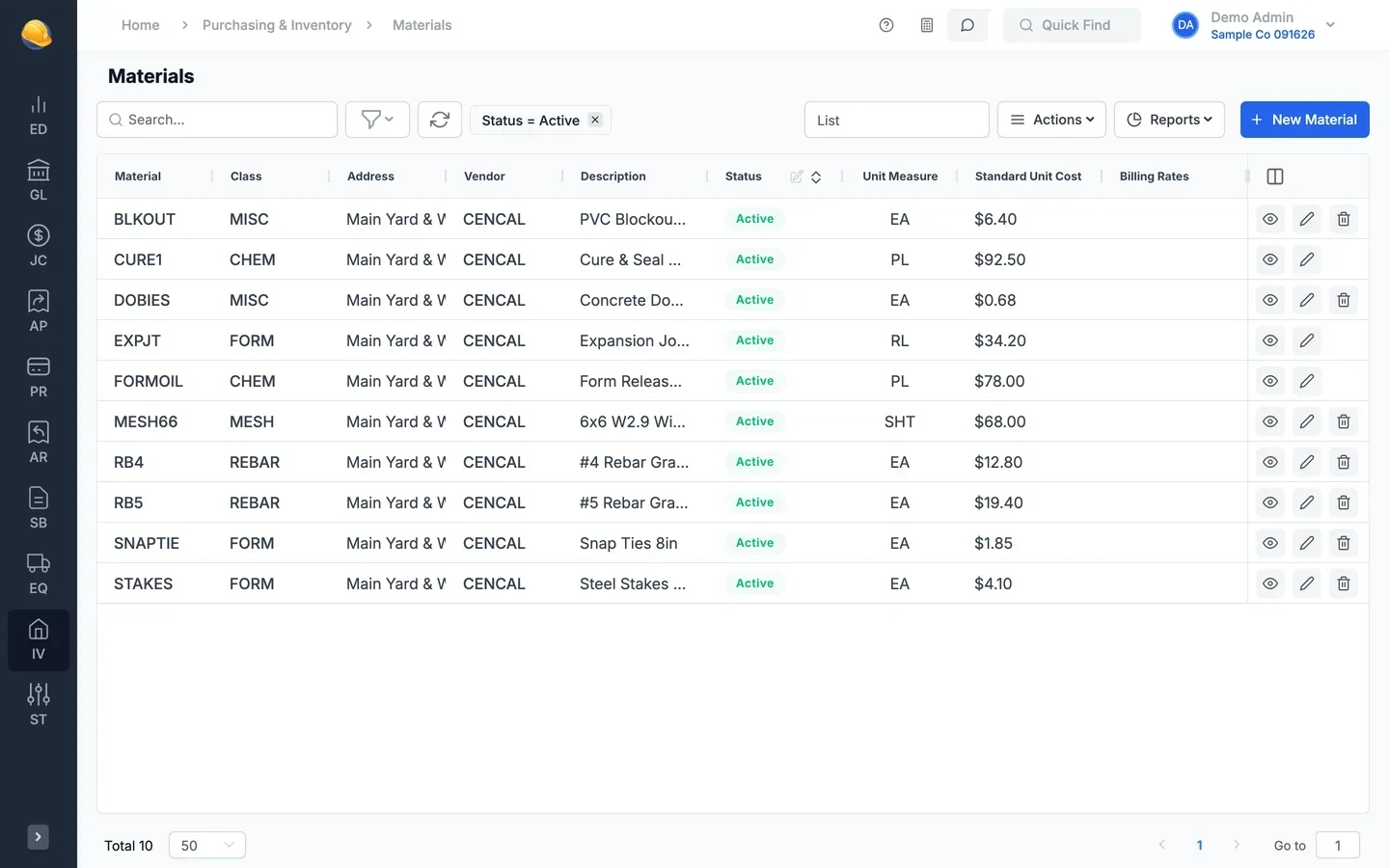The image size is (1389, 868).
Task: Click the Go to page input
Action: [x=1337, y=845]
